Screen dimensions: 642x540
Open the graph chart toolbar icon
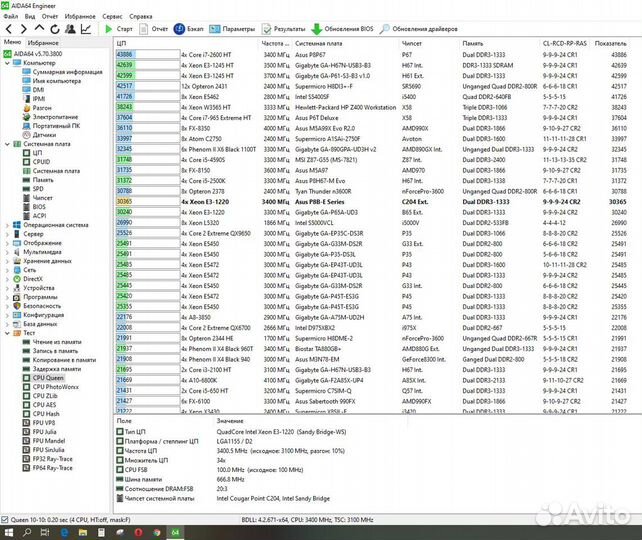(86, 29)
